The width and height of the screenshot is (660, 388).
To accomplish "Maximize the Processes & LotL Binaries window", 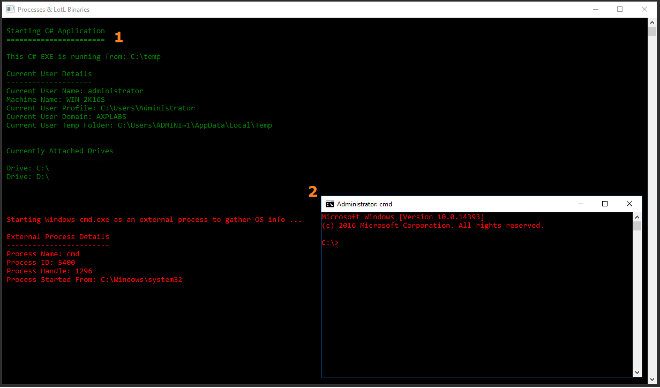I will (620, 9).
